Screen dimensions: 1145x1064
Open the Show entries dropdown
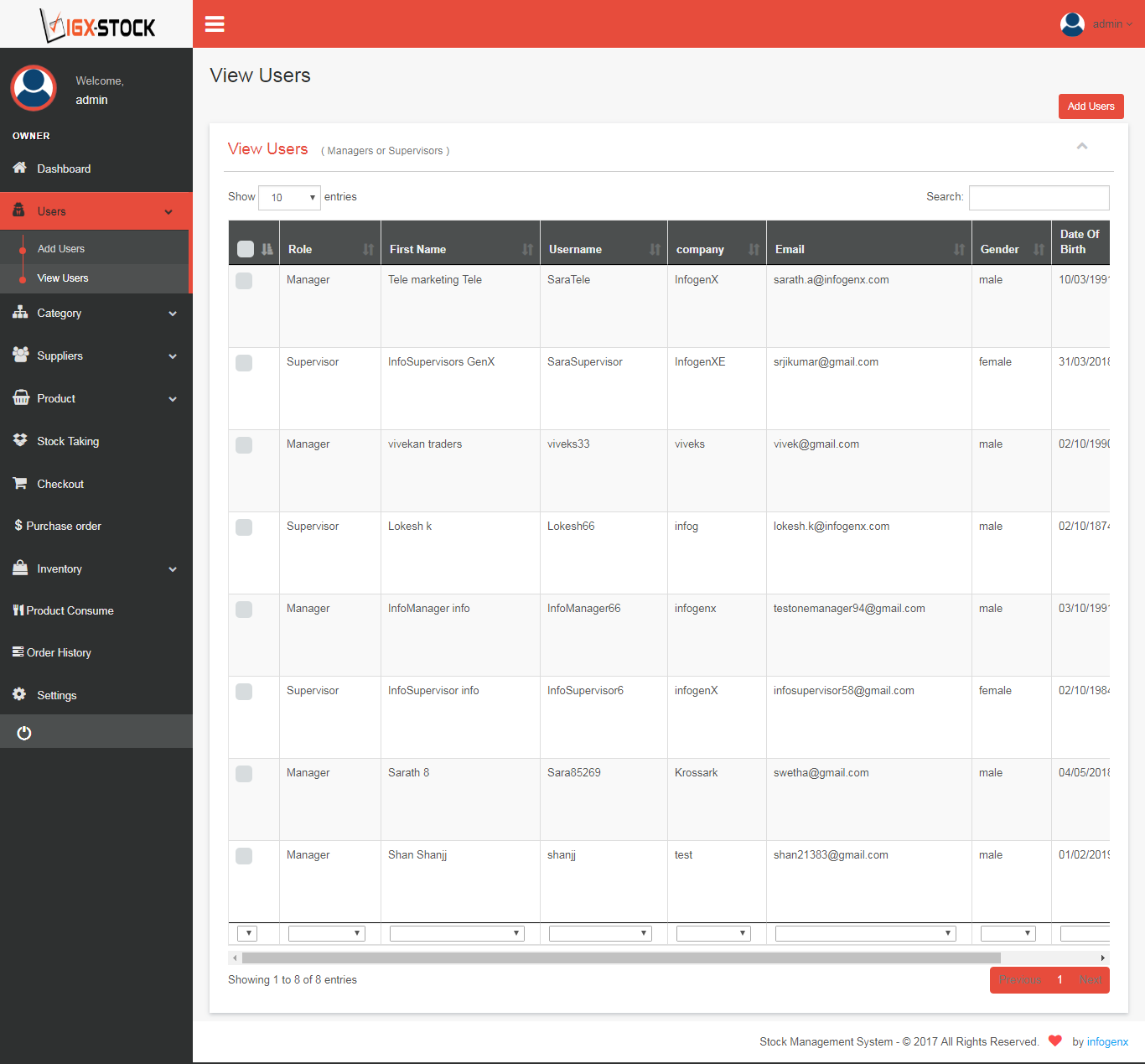[289, 198]
